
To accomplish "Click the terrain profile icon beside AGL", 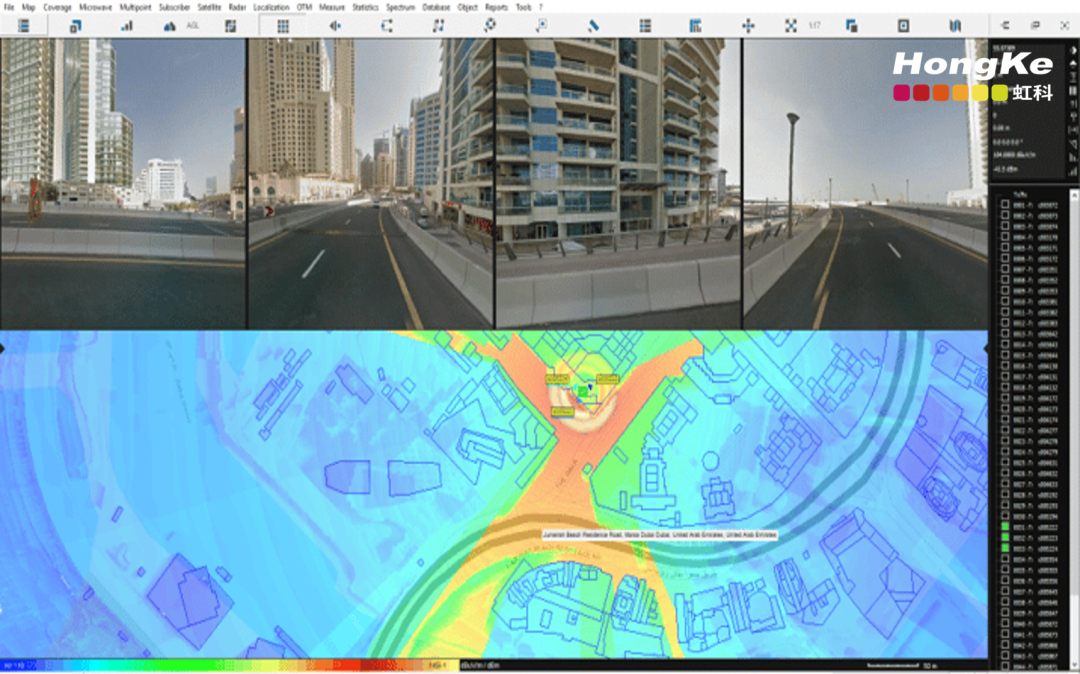I will click(x=169, y=26).
